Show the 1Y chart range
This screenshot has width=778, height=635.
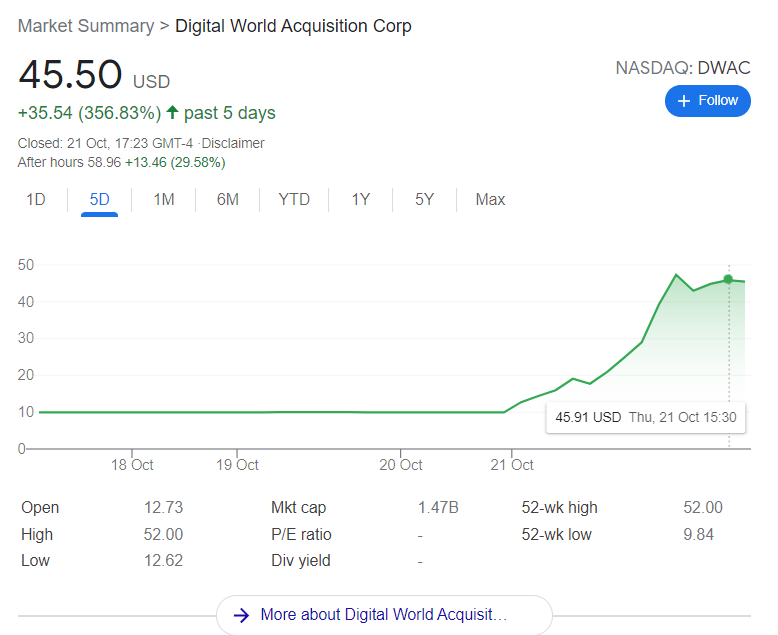(361, 199)
